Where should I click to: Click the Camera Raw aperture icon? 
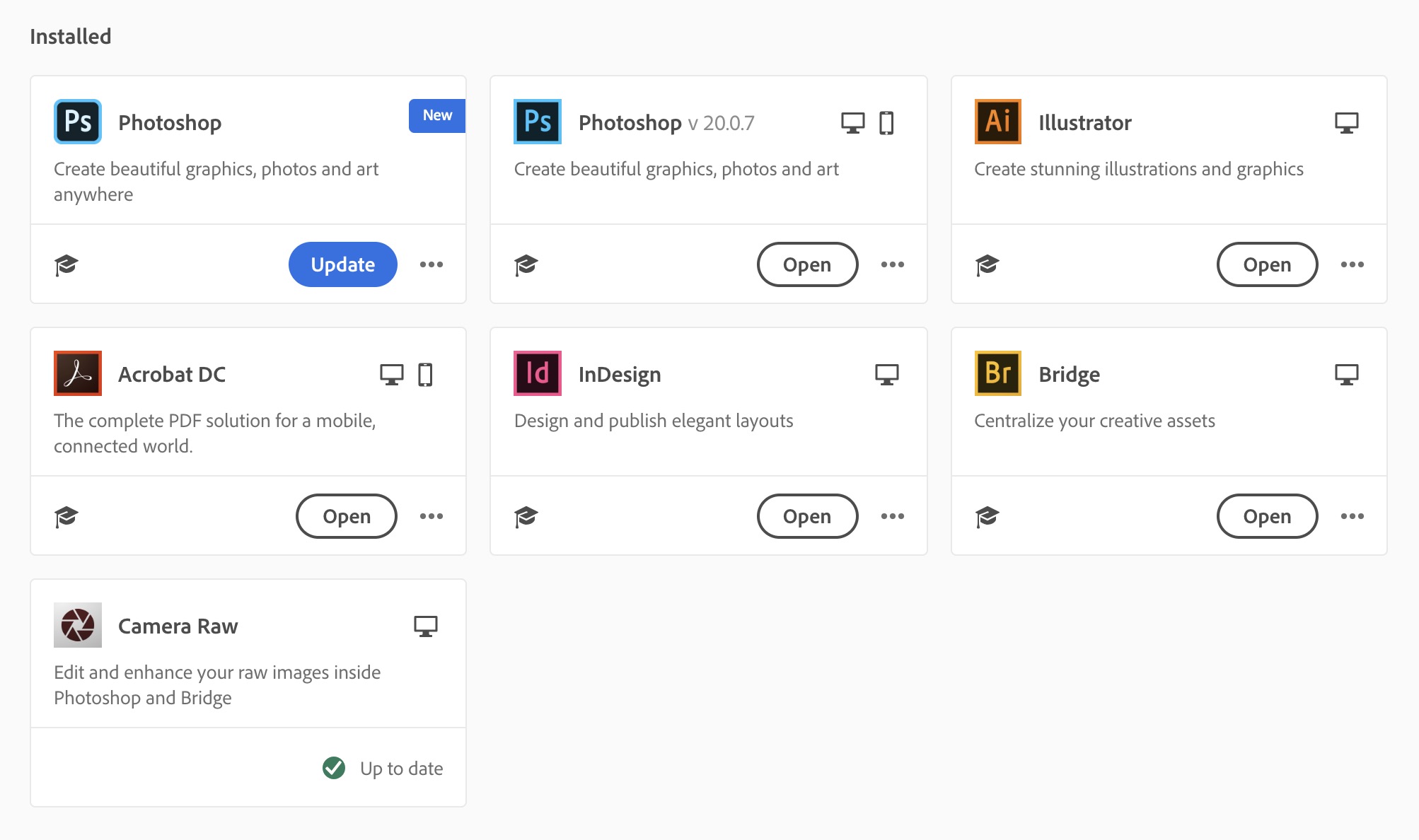[x=78, y=625]
